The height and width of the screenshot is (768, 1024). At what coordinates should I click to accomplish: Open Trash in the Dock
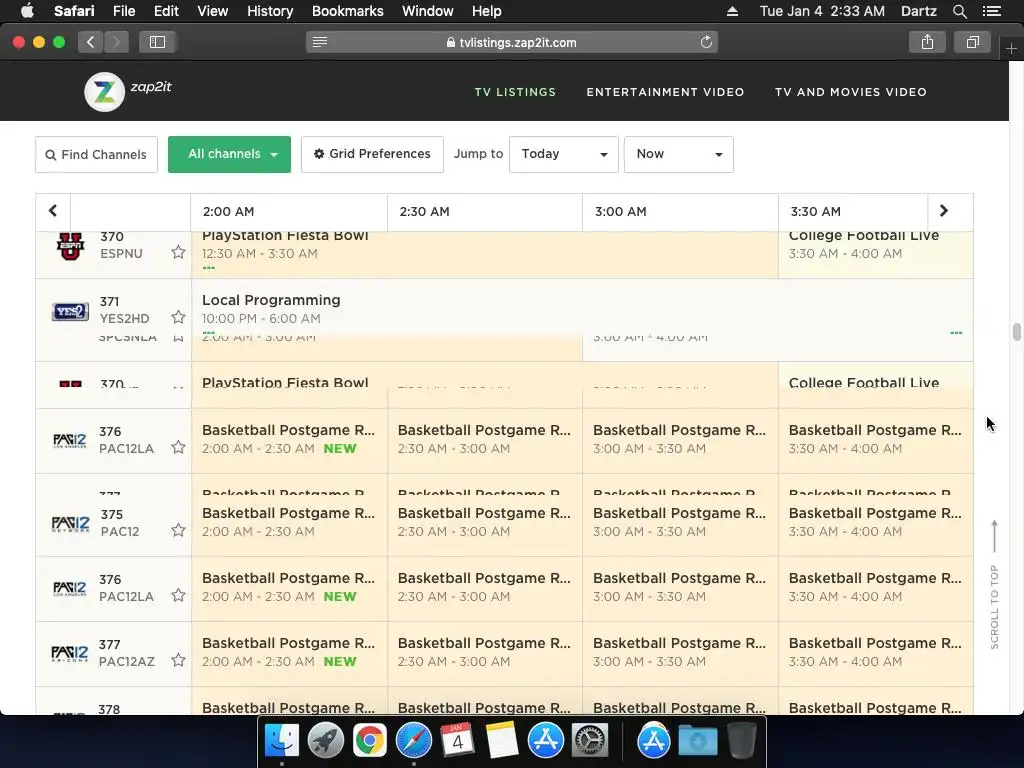[742, 741]
